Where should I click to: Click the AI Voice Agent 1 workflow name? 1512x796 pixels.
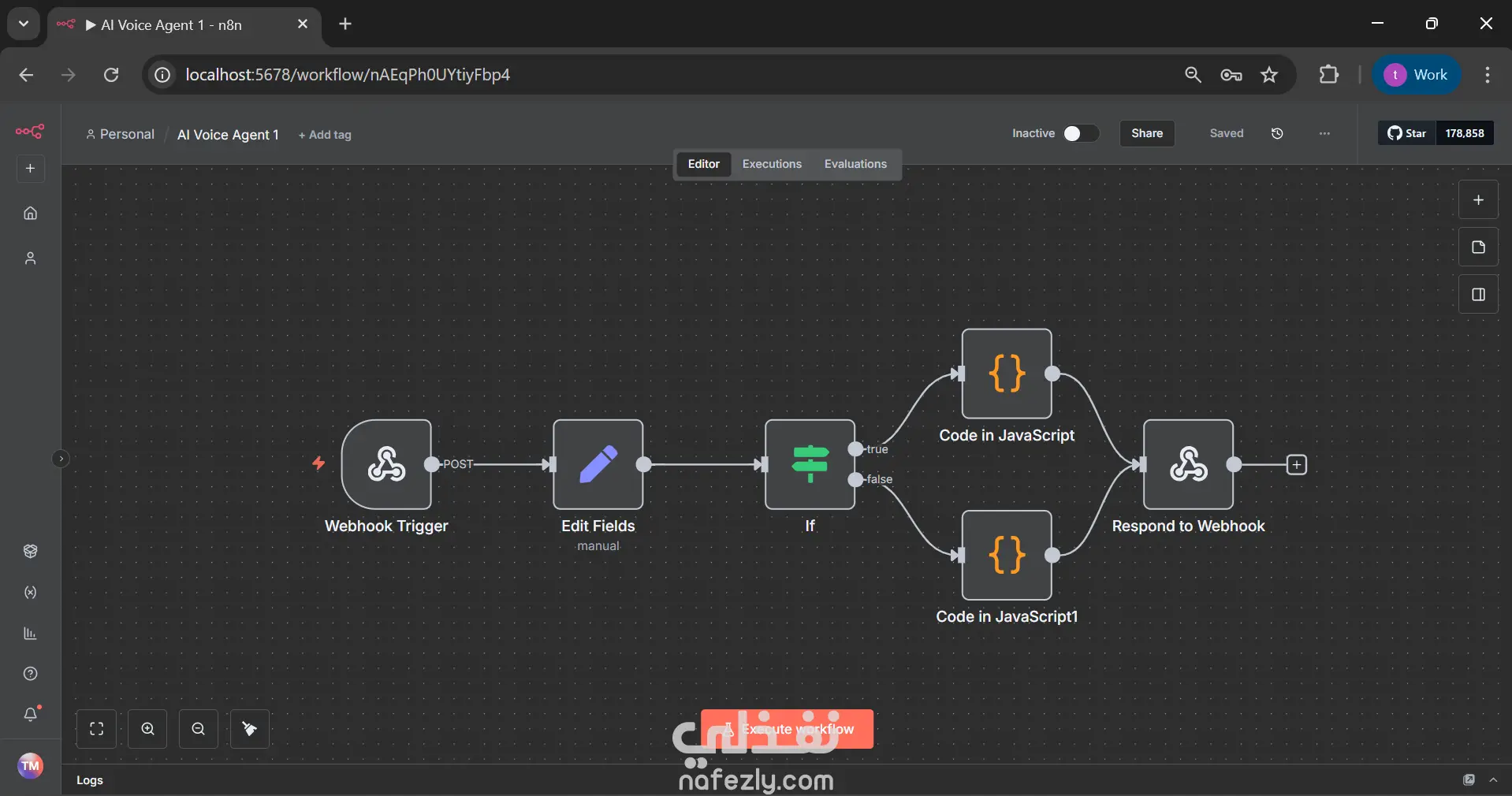(x=228, y=135)
